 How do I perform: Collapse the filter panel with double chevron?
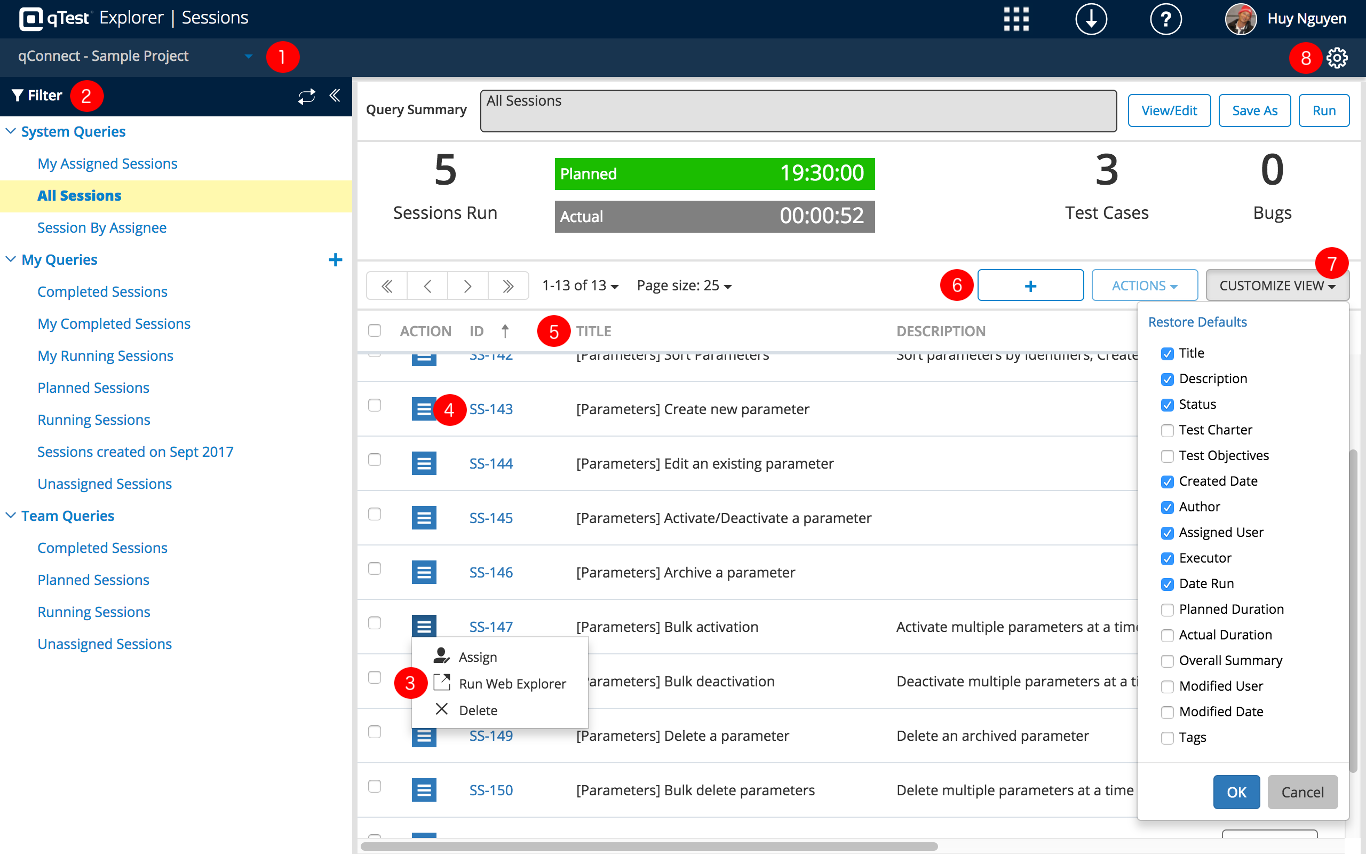coord(335,96)
